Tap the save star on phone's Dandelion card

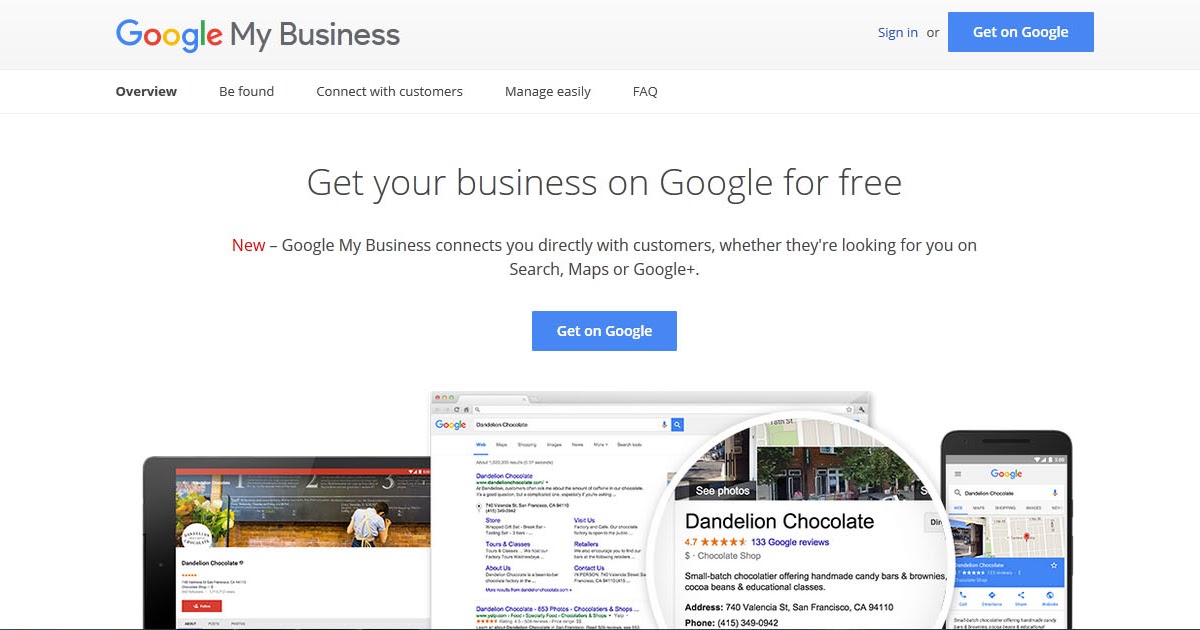coord(1054,565)
